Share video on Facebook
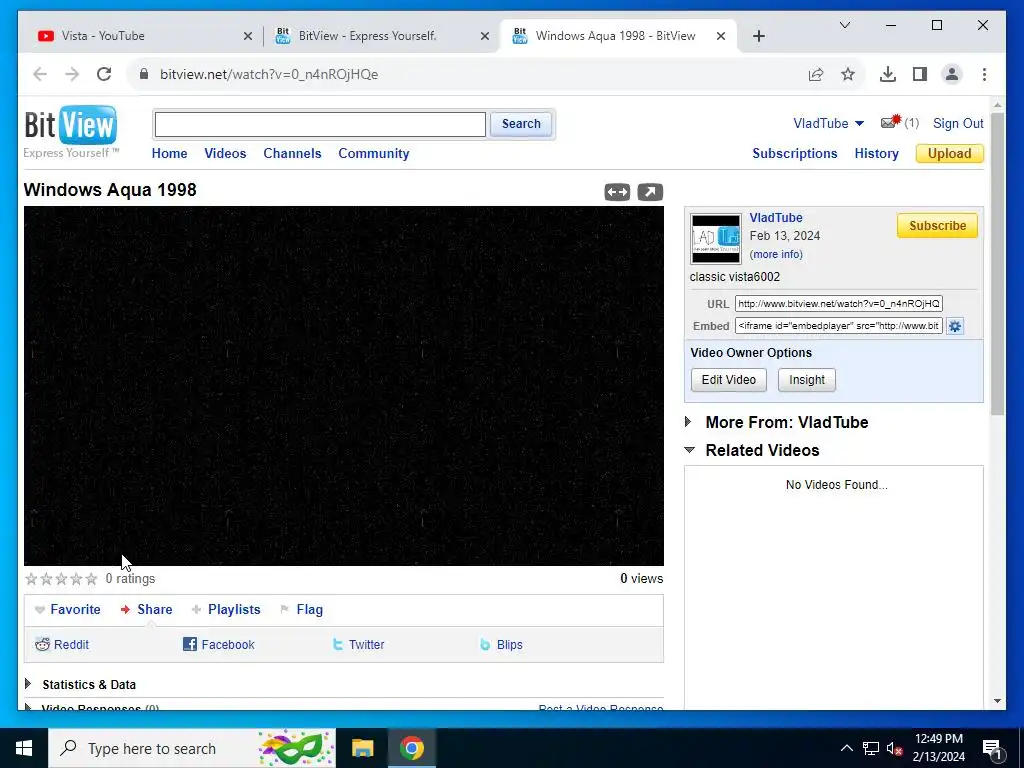Screen dimensions: 1024x768 tap(219, 645)
